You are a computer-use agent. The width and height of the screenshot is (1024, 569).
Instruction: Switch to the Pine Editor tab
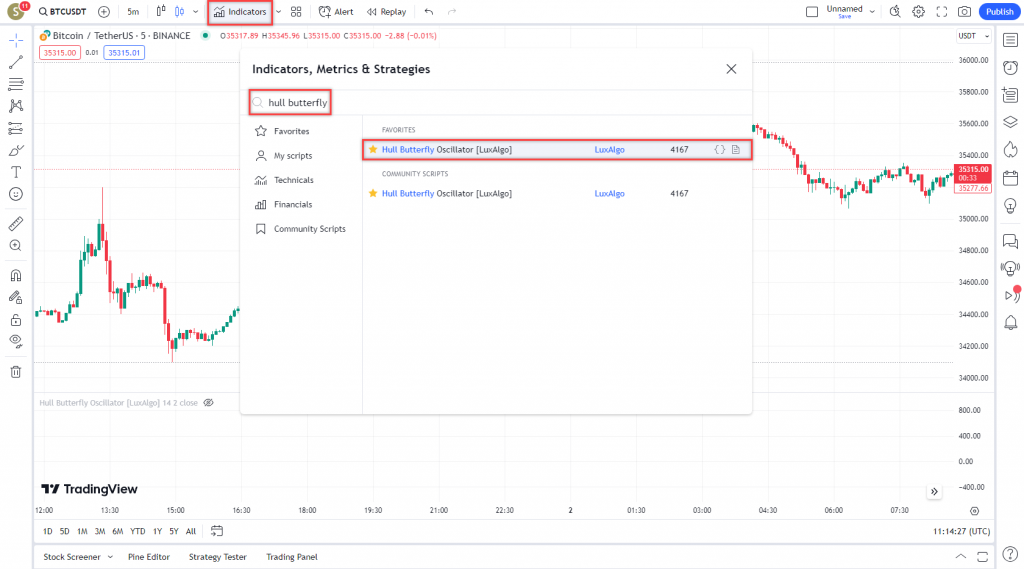point(149,557)
